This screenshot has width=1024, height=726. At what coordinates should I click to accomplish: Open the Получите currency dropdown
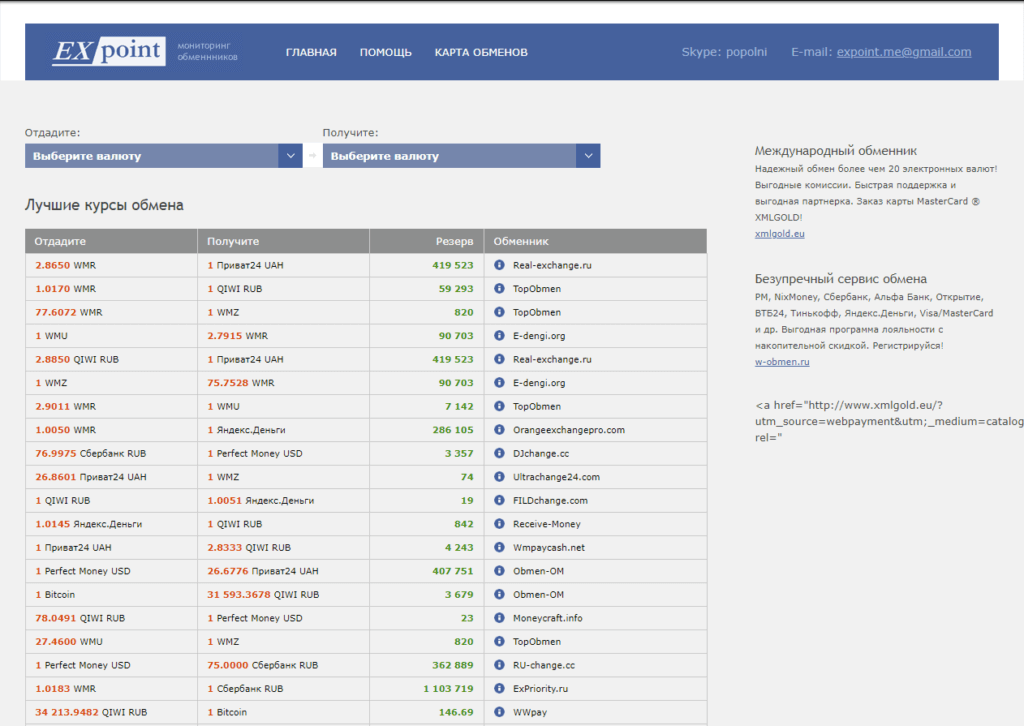[461, 156]
